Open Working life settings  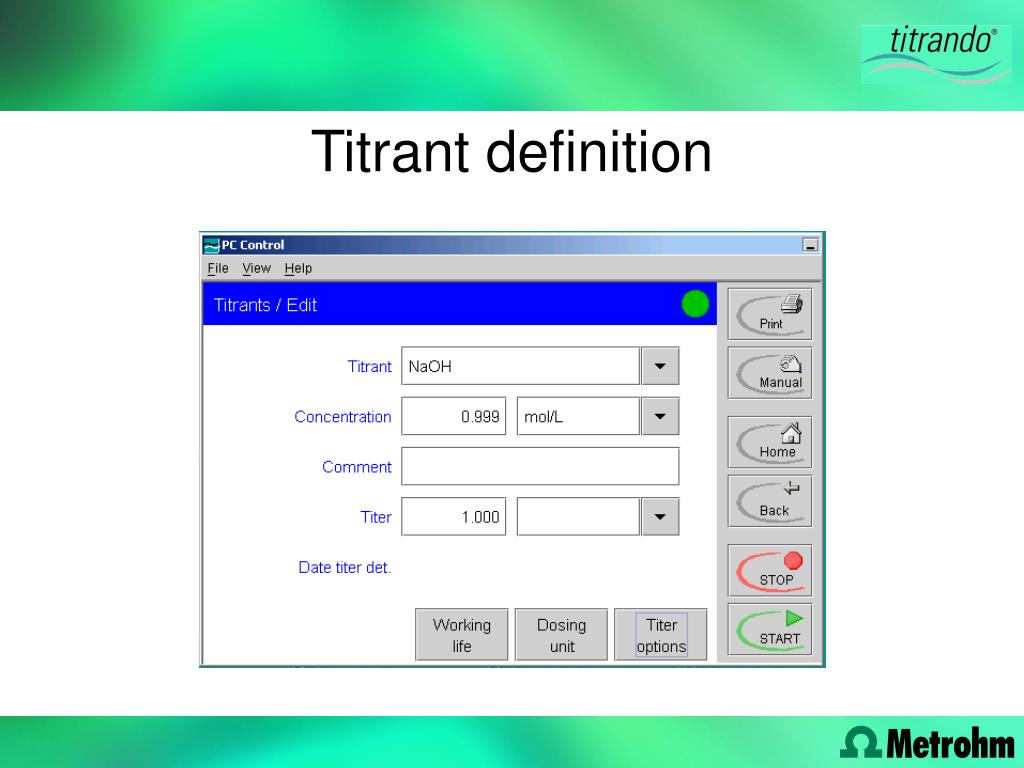[x=462, y=635]
